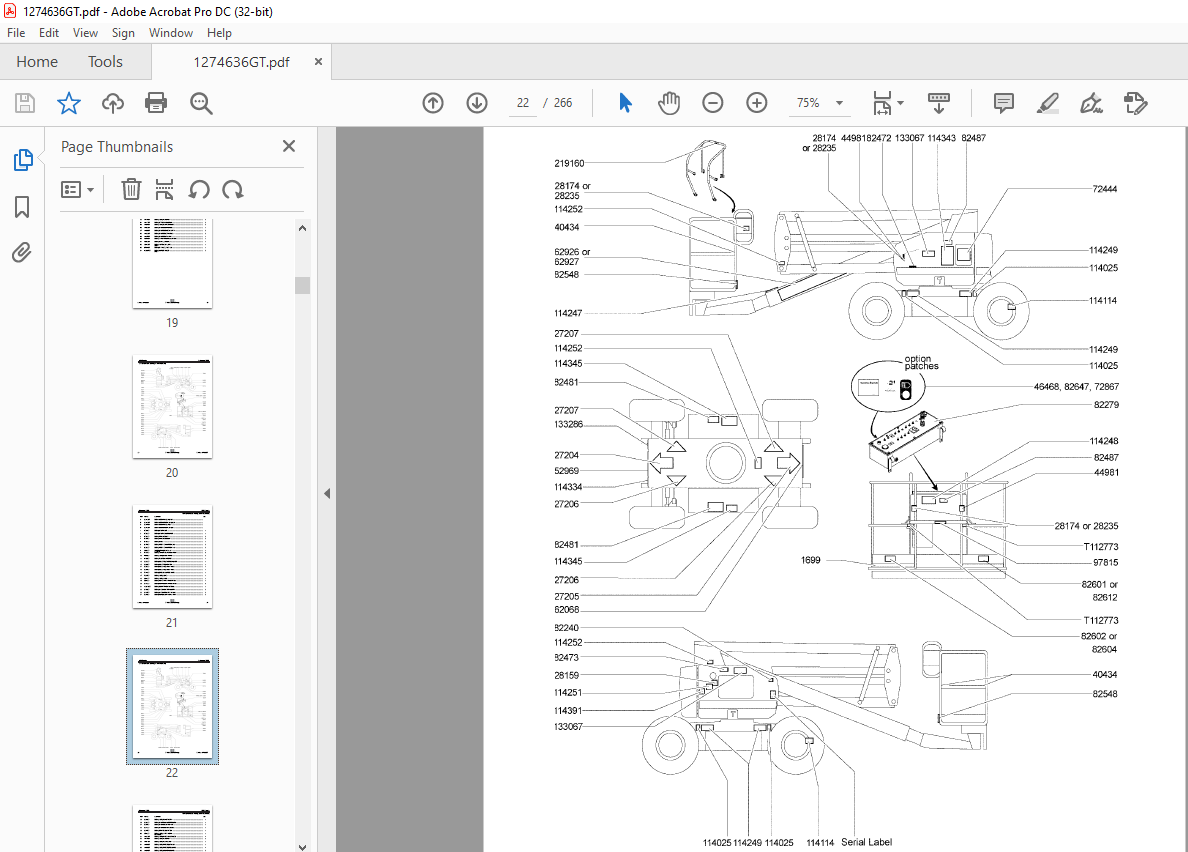1188x852 pixels.
Task: Close the 1274636GT.pdf tab
Action: tap(318, 61)
